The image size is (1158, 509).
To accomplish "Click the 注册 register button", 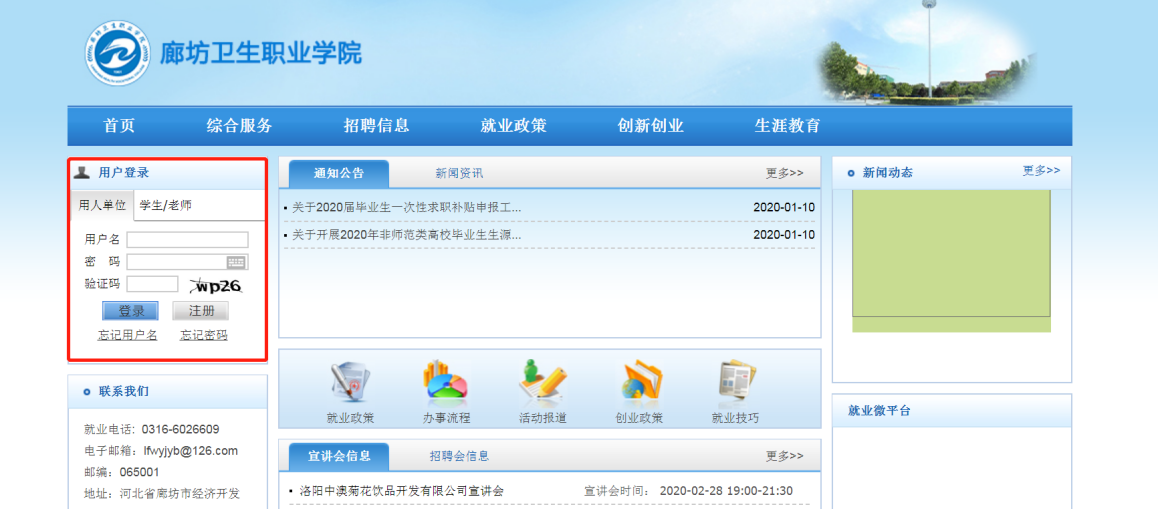I will tap(200, 311).
